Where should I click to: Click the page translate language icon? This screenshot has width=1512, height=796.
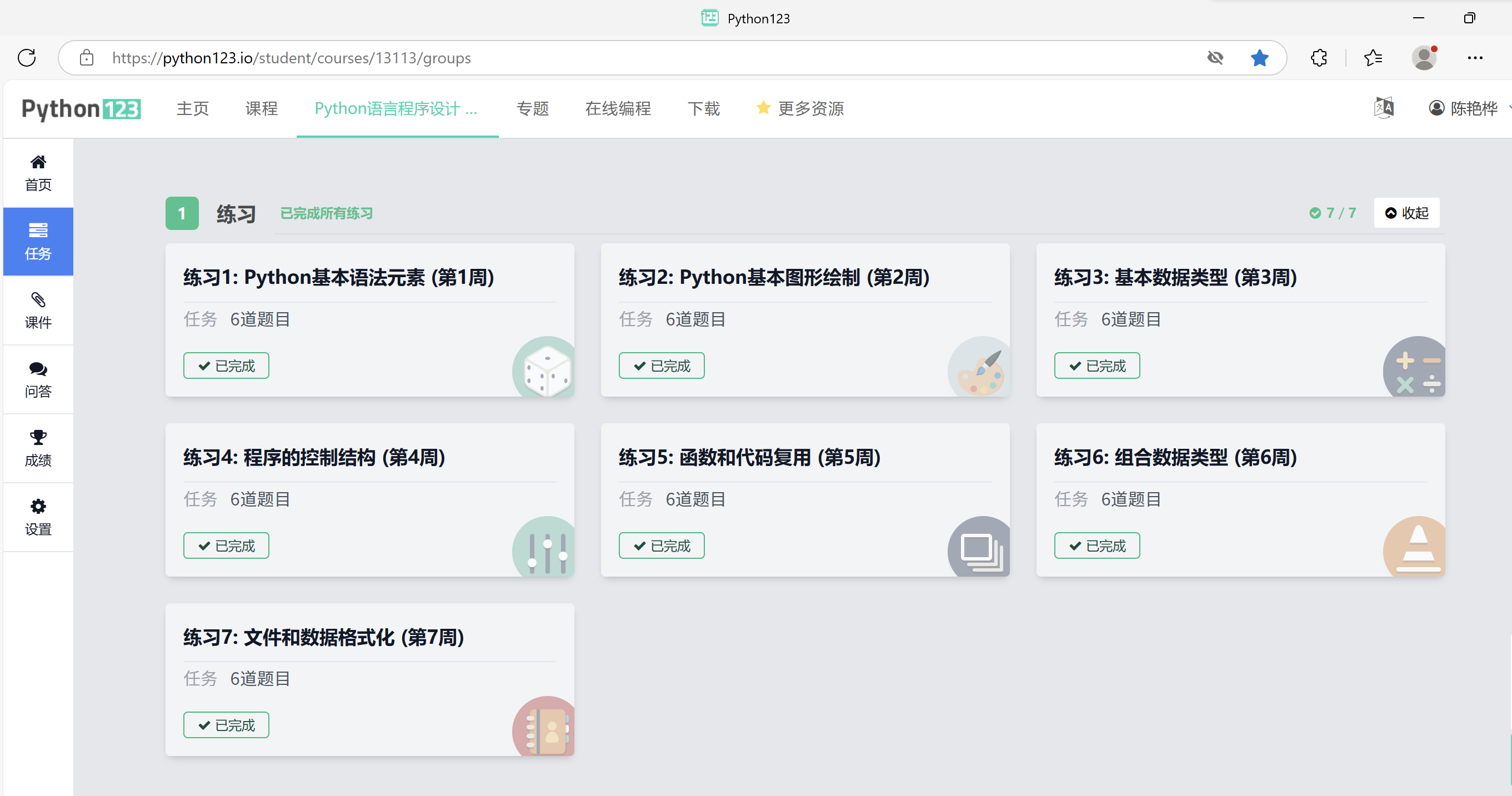click(1384, 108)
